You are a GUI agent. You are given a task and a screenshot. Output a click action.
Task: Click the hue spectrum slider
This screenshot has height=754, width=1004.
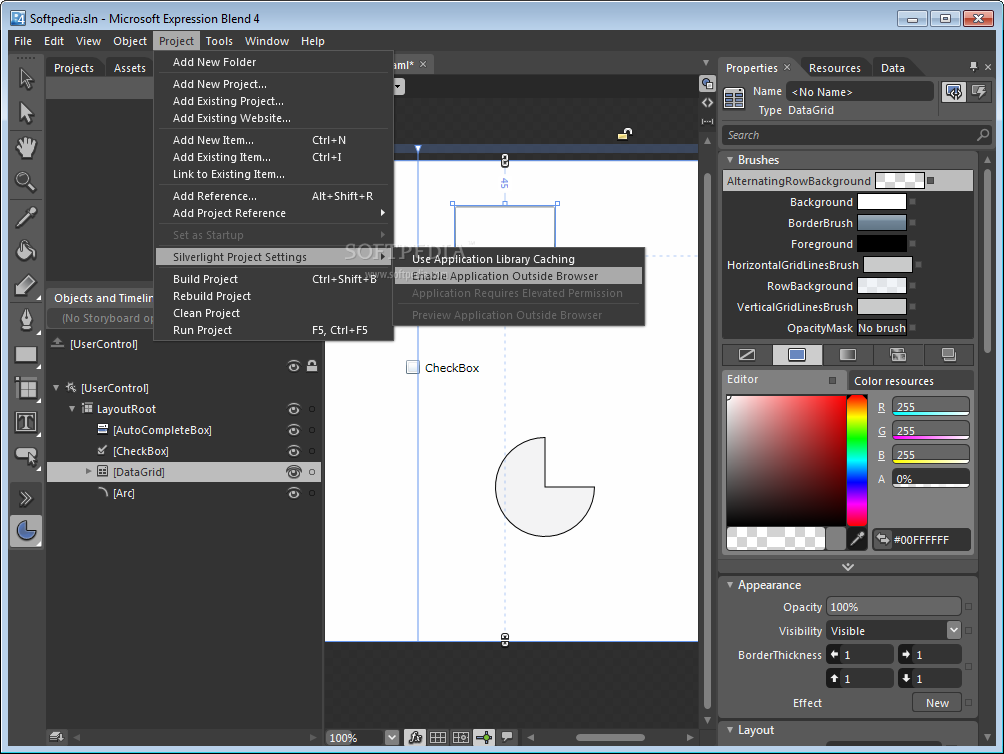[x=857, y=461]
